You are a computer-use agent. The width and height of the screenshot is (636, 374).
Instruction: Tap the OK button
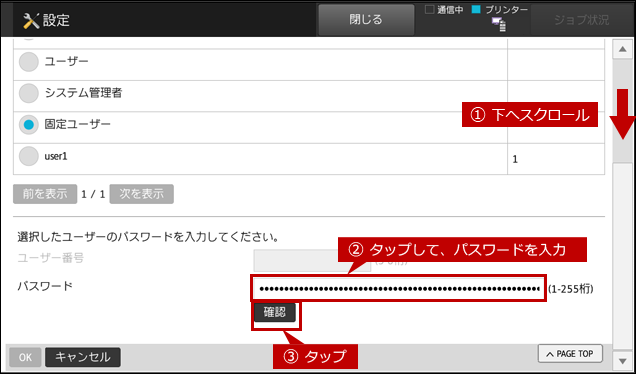point(25,357)
